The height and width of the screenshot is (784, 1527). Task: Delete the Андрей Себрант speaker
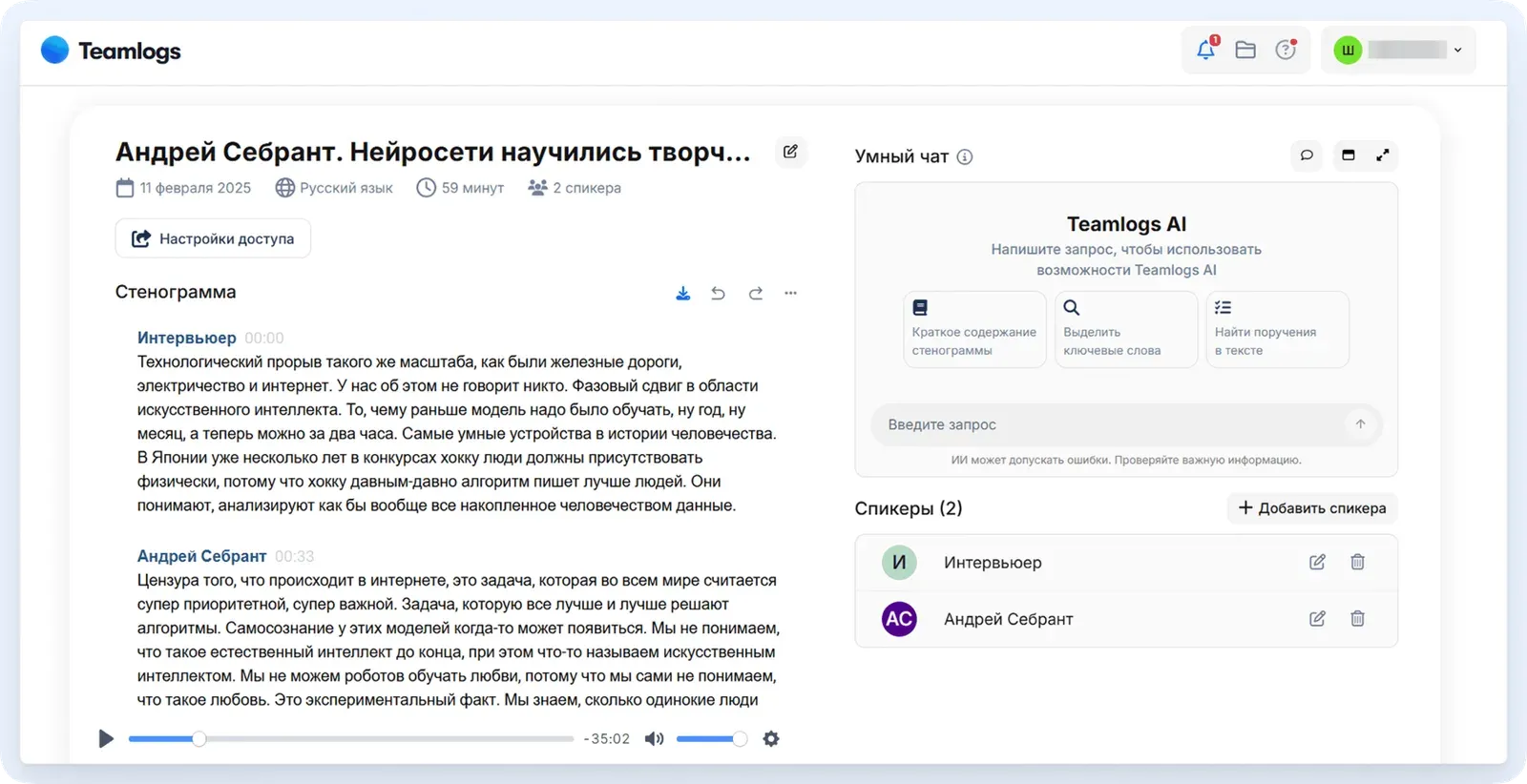pyautogui.click(x=1357, y=618)
